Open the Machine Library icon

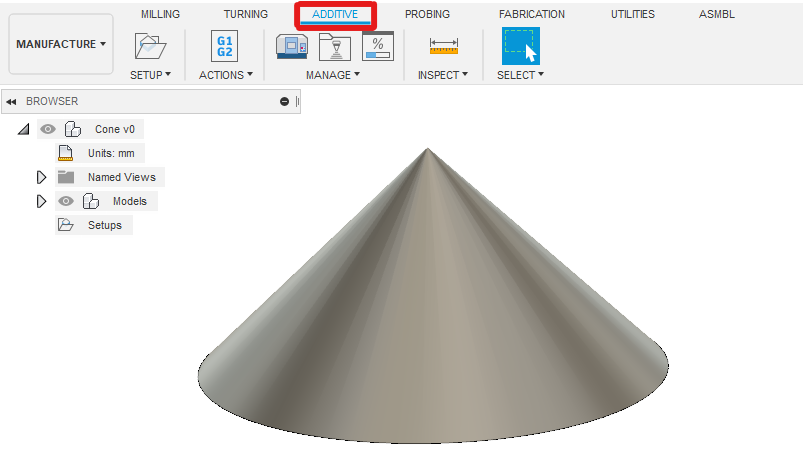point(292,47)
